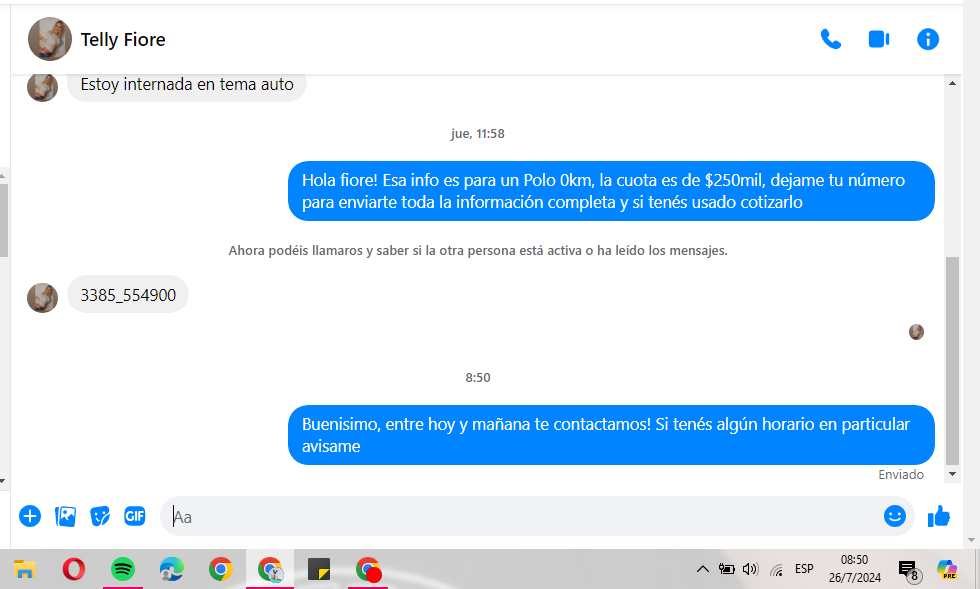Send a thumbs-up like
Screen dimensions: 980x589
point(939,516)
